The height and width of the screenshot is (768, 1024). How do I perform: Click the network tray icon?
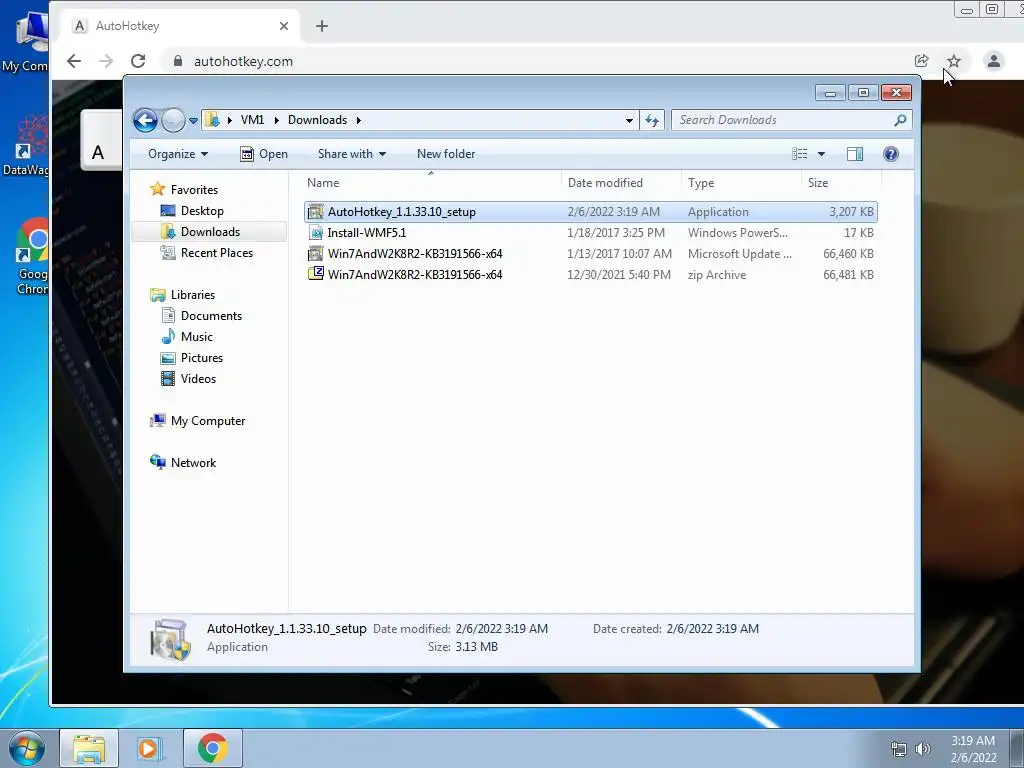899,749
